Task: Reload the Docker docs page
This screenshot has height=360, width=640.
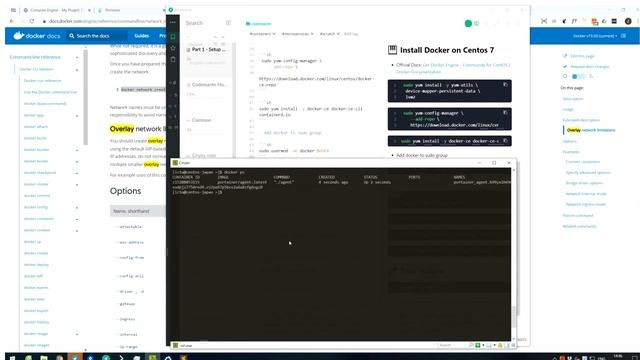Action: click(x=32, y=21)
